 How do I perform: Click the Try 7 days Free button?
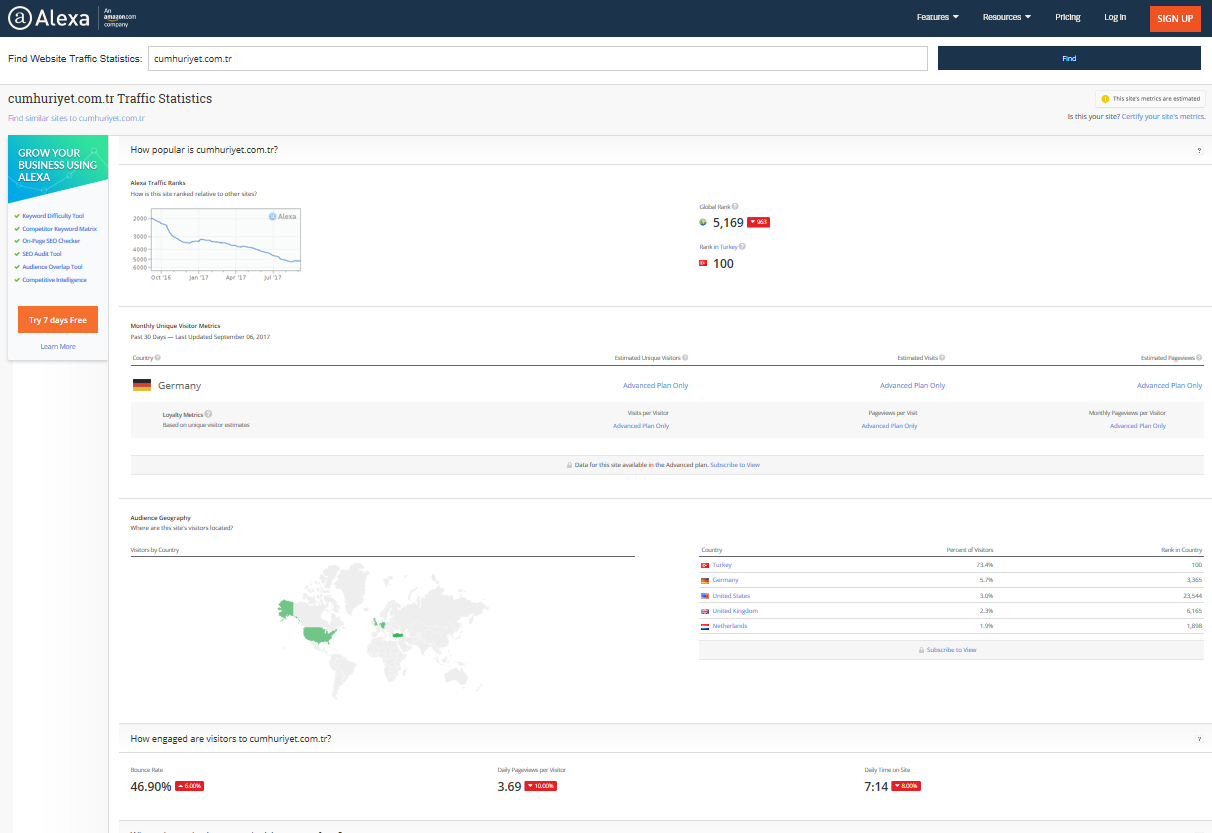coord(58,320)
